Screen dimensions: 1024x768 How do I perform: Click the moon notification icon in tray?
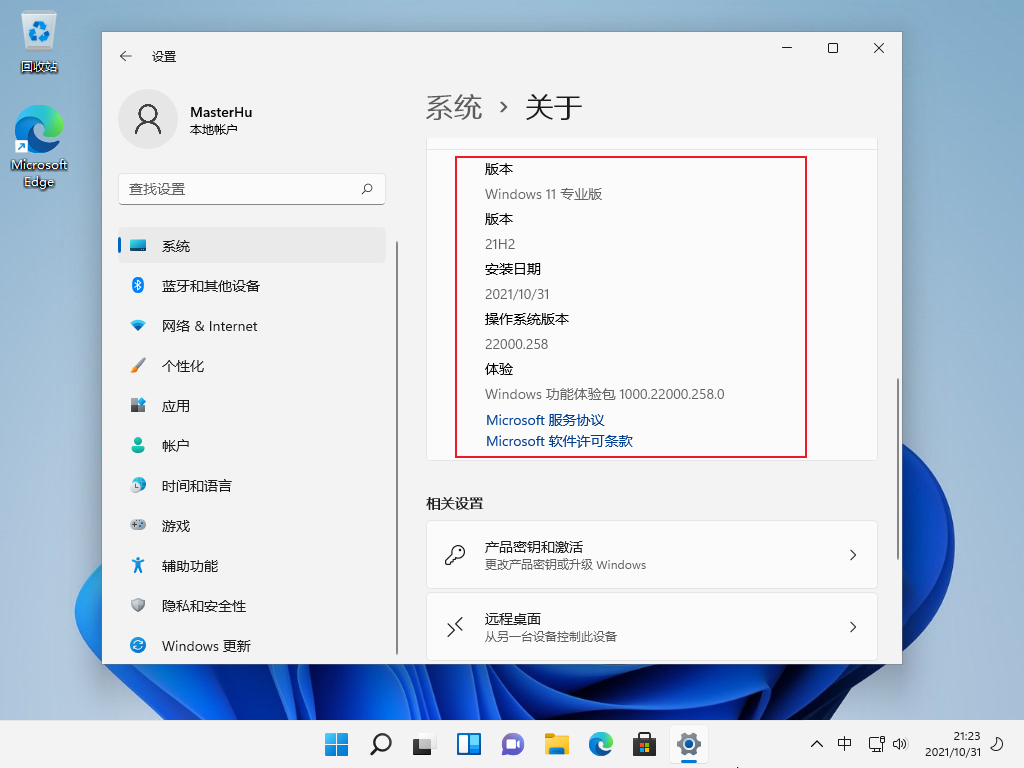pos(997,744)
